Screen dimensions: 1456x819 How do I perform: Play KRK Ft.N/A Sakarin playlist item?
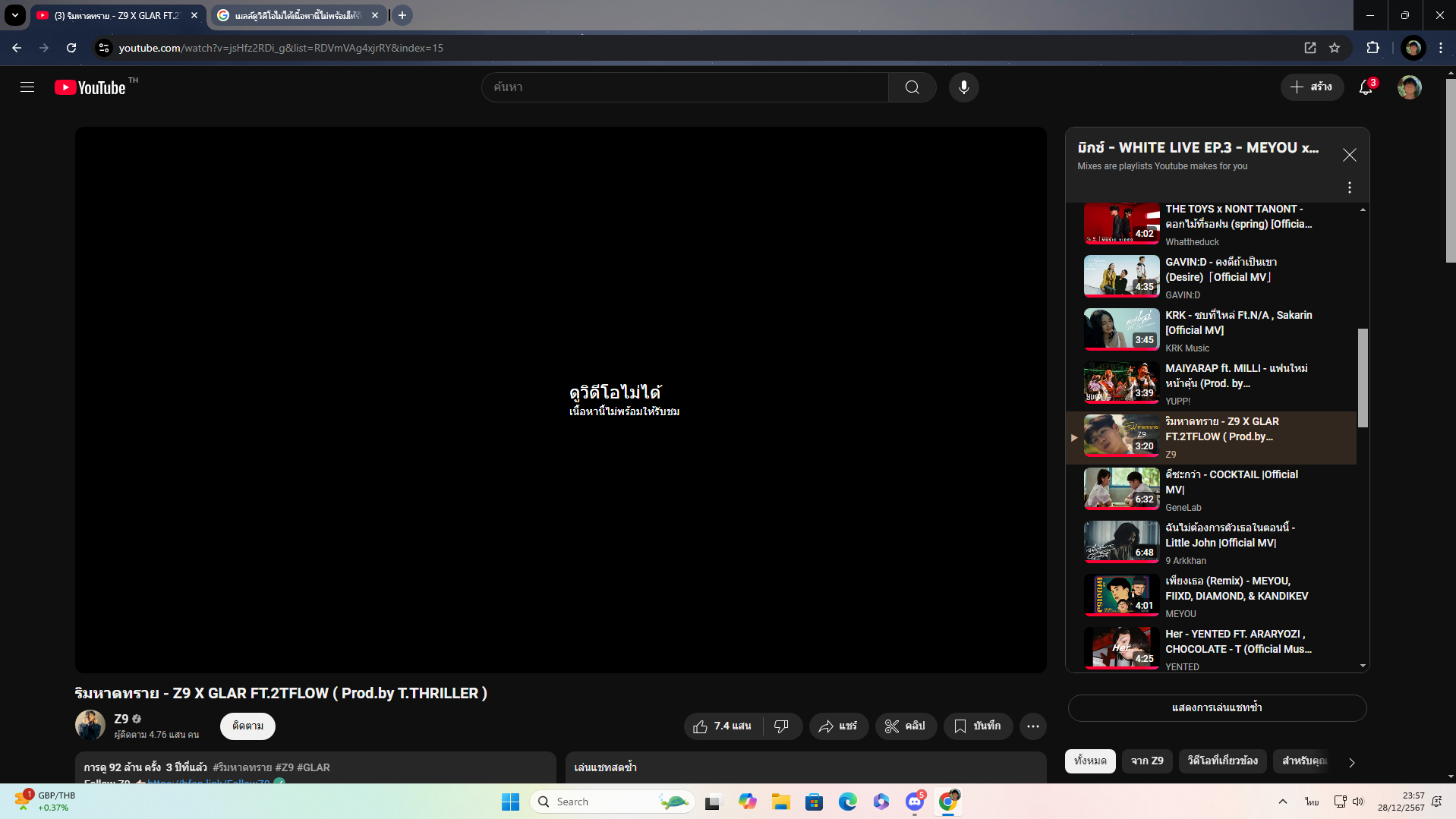tap(1212, 330)
